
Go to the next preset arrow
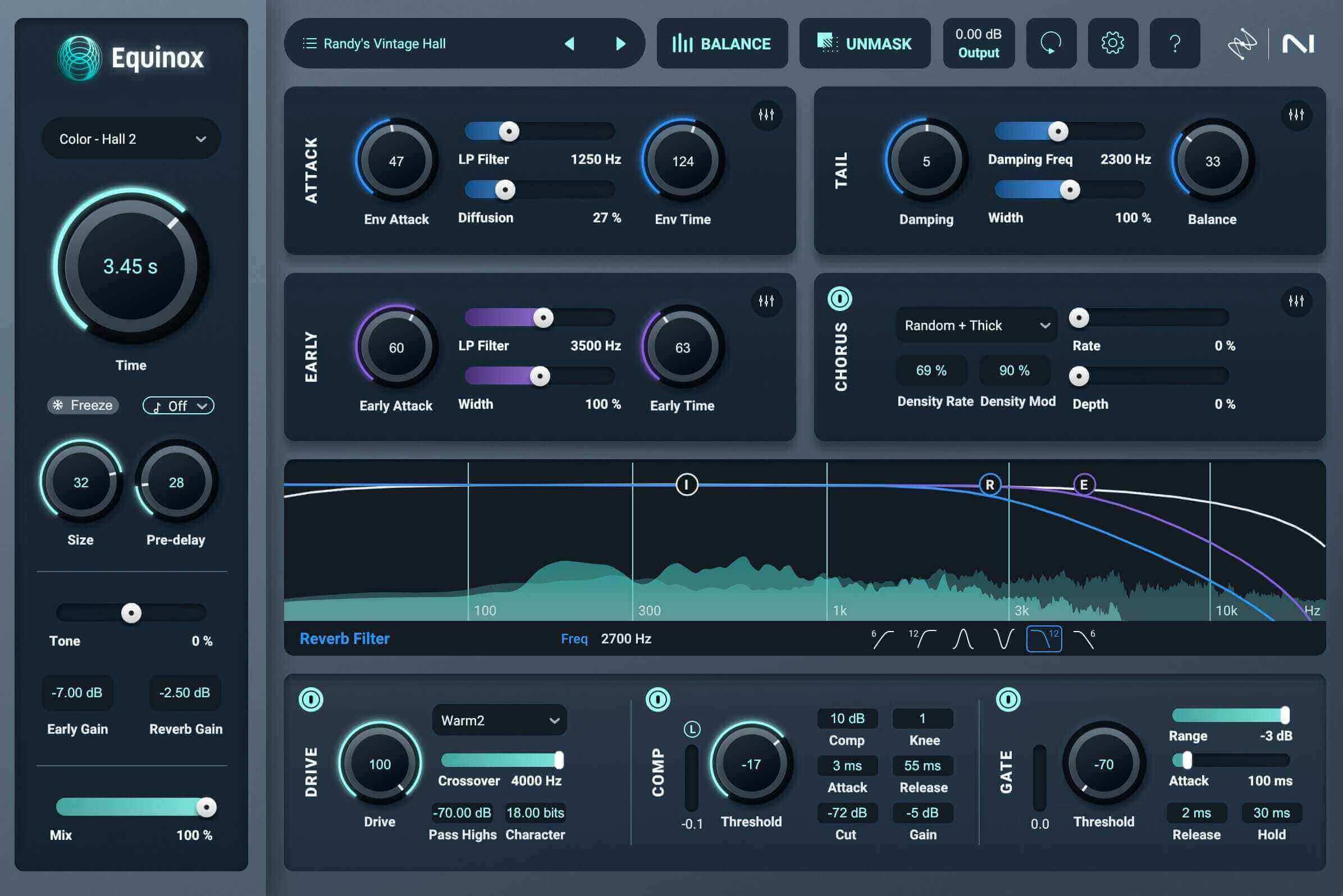point(620,43)
